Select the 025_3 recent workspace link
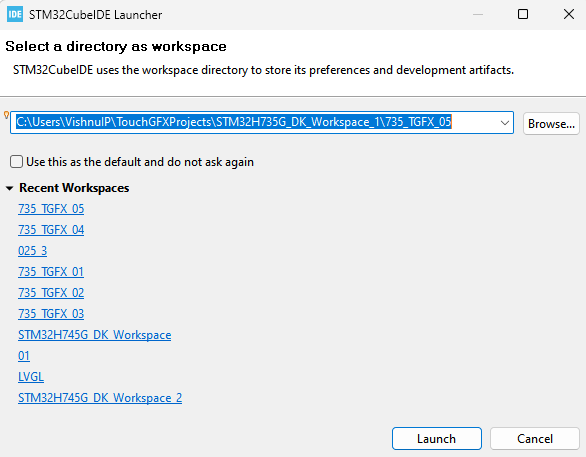Screen dimensions: 586x457 [33, 250]
